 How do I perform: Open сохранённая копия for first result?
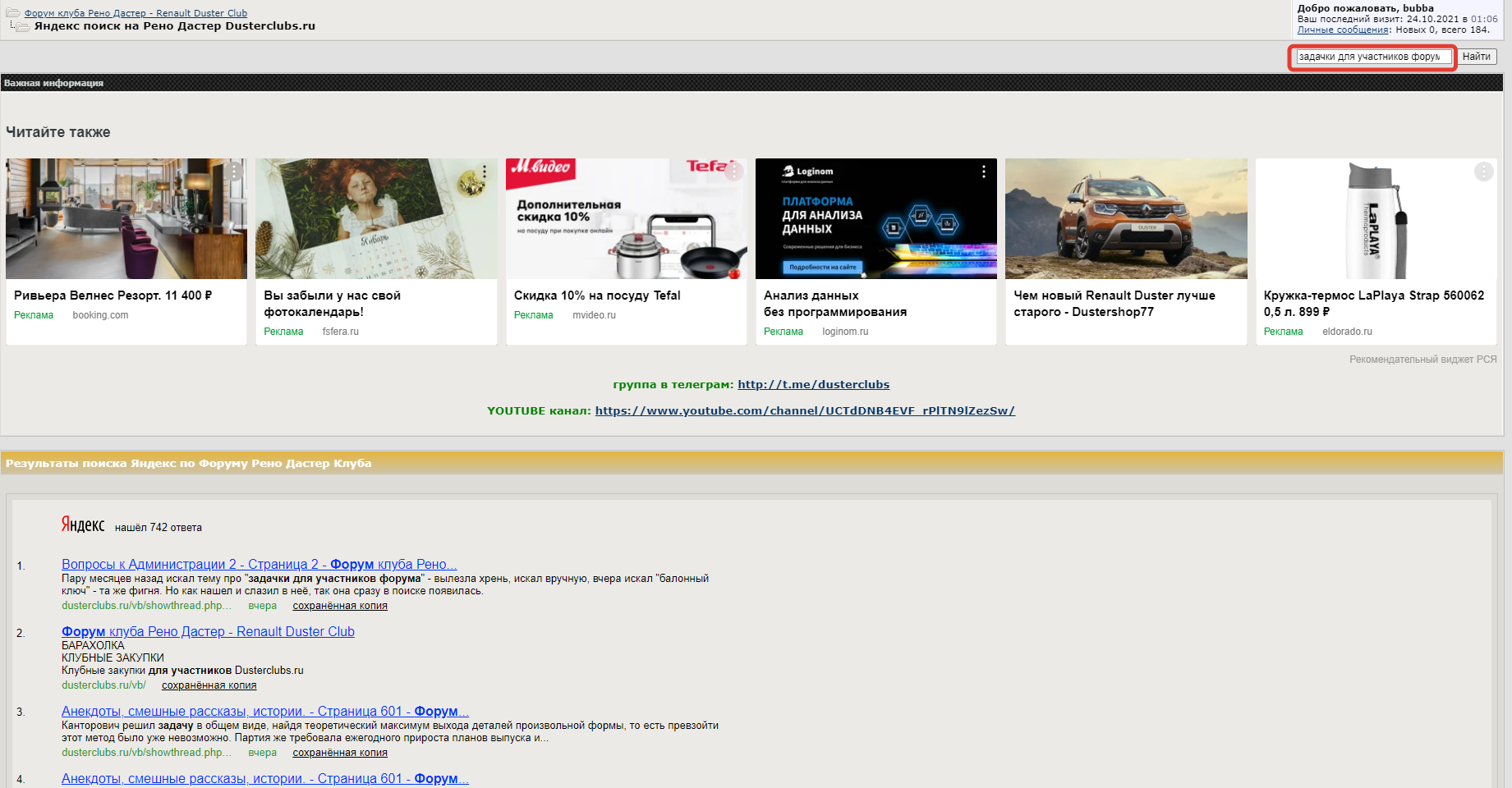click(340, 606)
